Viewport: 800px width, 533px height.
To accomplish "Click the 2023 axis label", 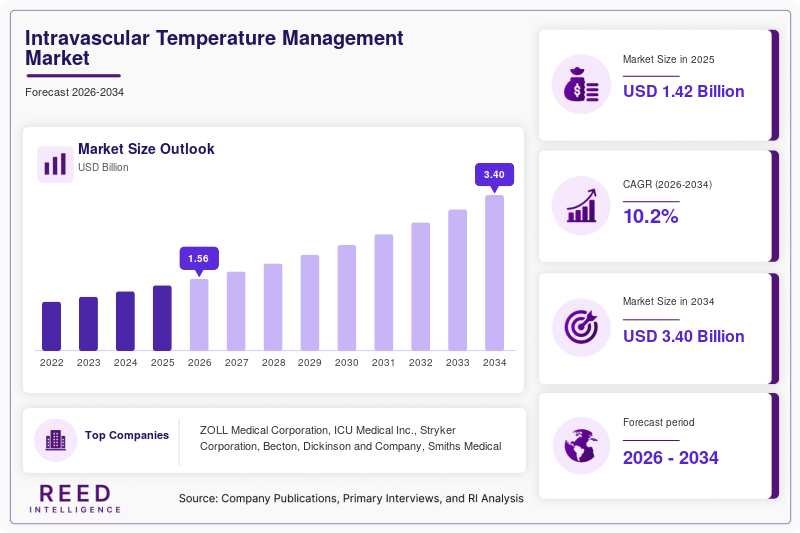I will 88,363.
